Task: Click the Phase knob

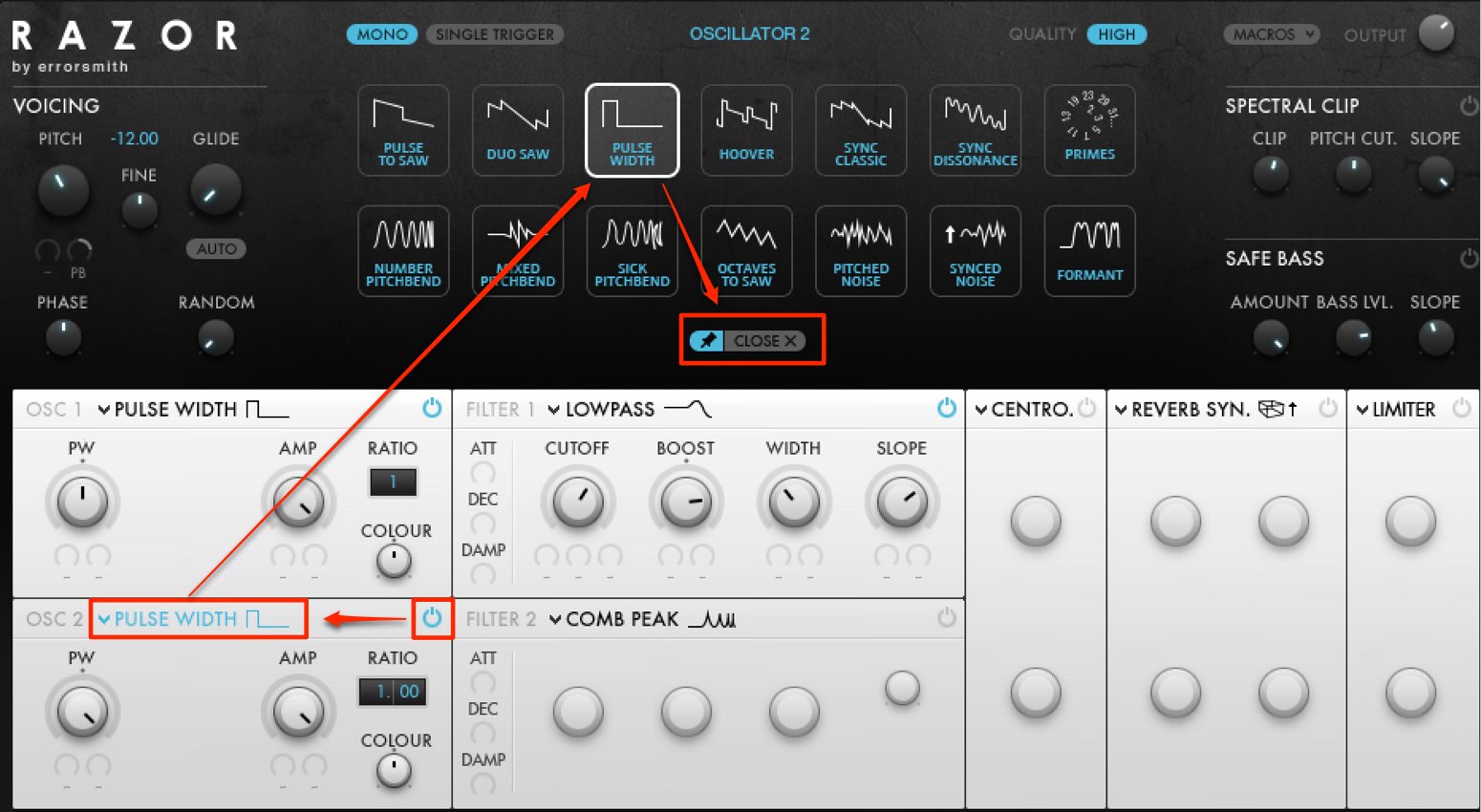Action: pyautogui.click(x=63, y=337)
